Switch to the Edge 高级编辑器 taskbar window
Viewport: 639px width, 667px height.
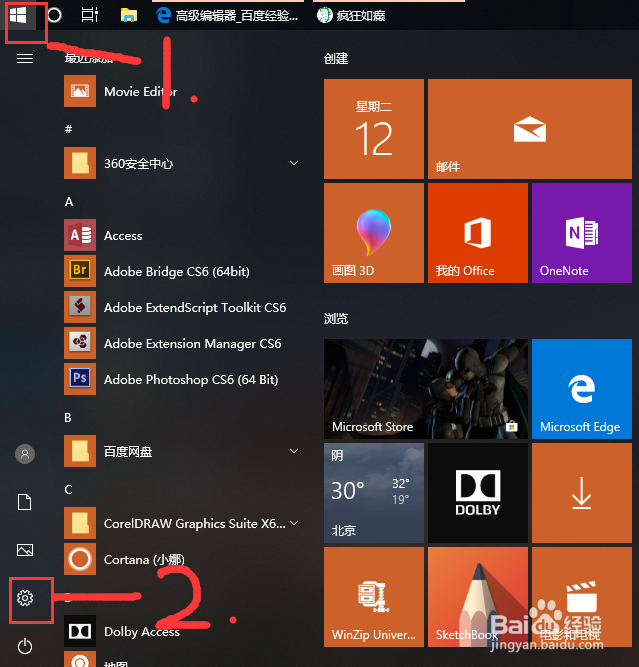[228, 15]
